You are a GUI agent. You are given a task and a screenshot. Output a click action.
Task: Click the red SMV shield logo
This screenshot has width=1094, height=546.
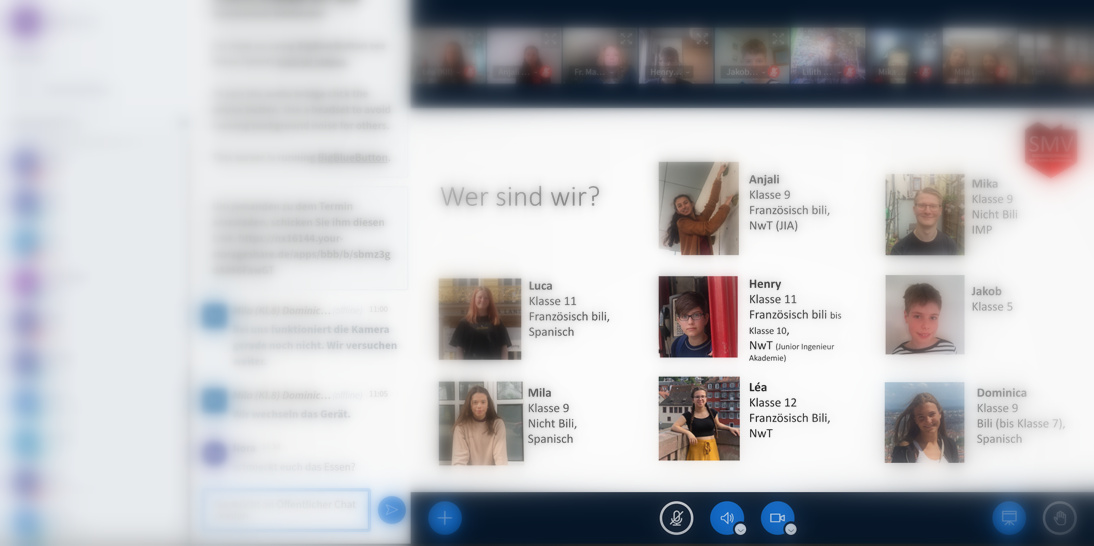tap(1049, 149)
